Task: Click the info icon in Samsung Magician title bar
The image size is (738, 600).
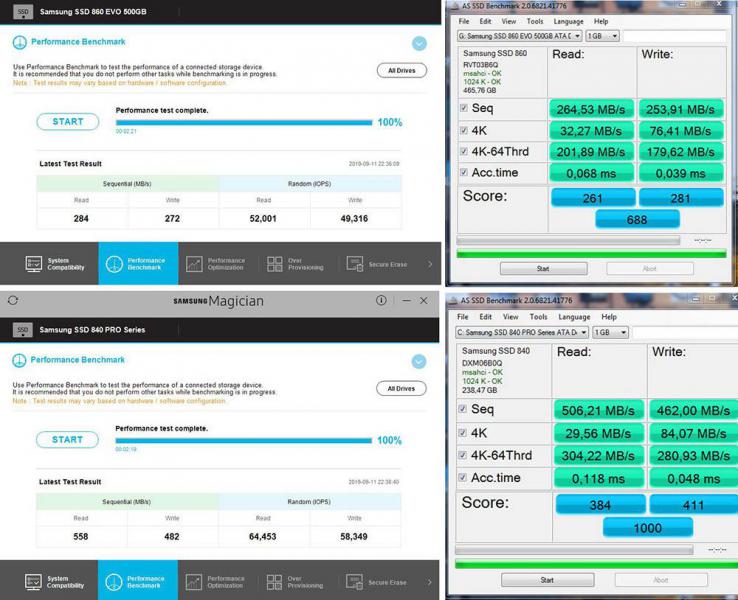Action: pyautogui.click(x=381, y=300)
